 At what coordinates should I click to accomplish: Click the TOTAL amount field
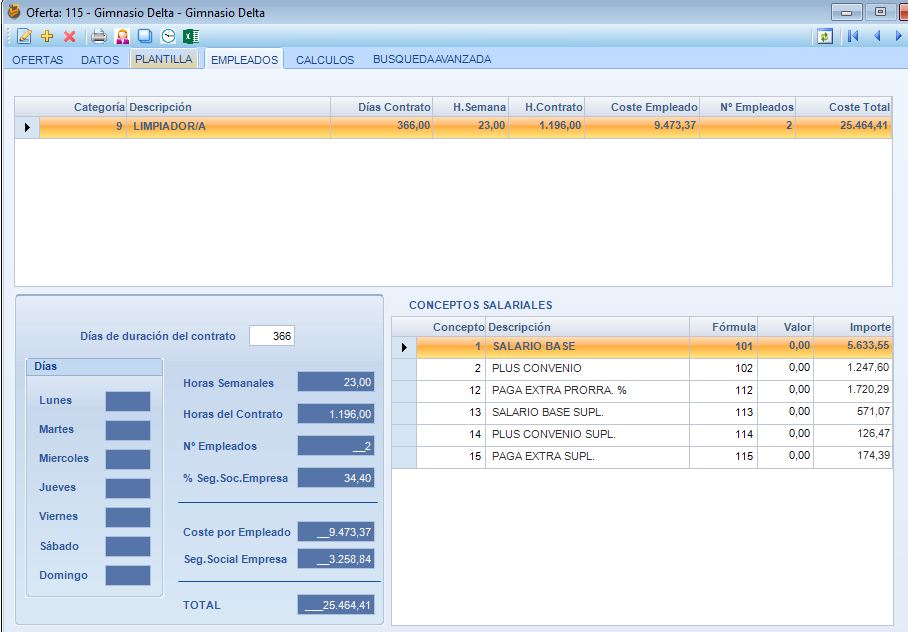tap(336, 605)
